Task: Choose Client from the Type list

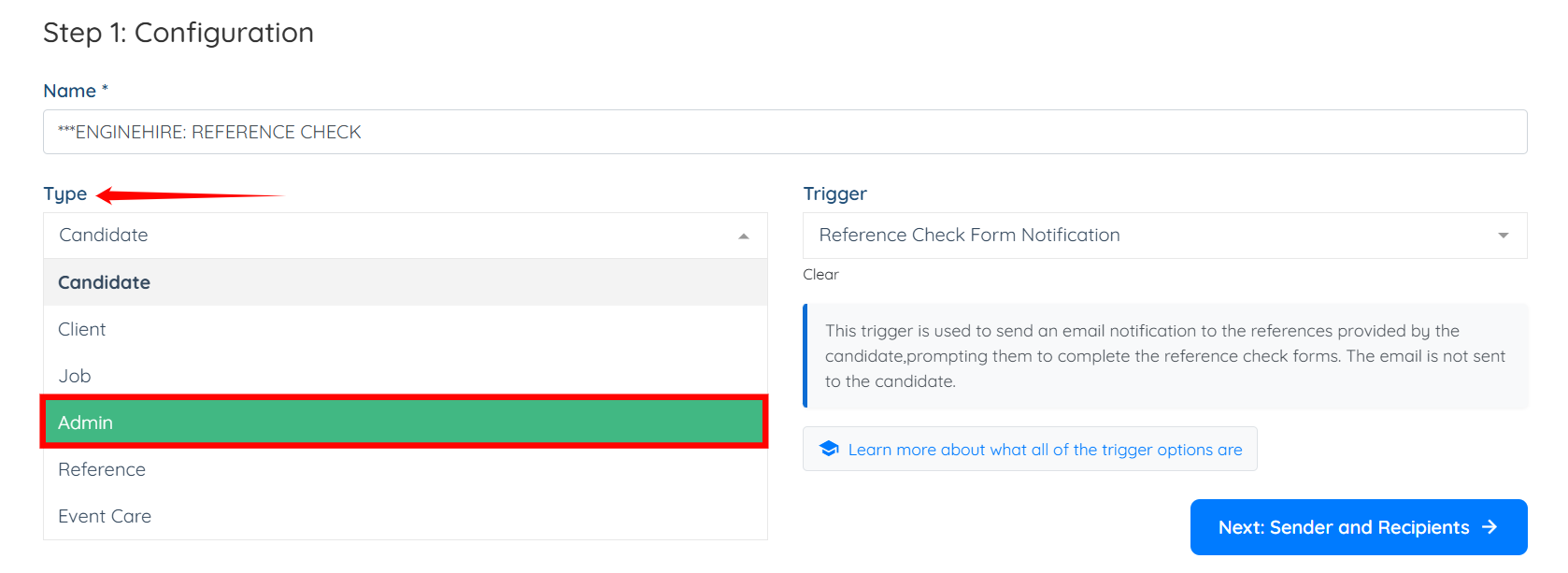Action: click(x=82, y=329)
